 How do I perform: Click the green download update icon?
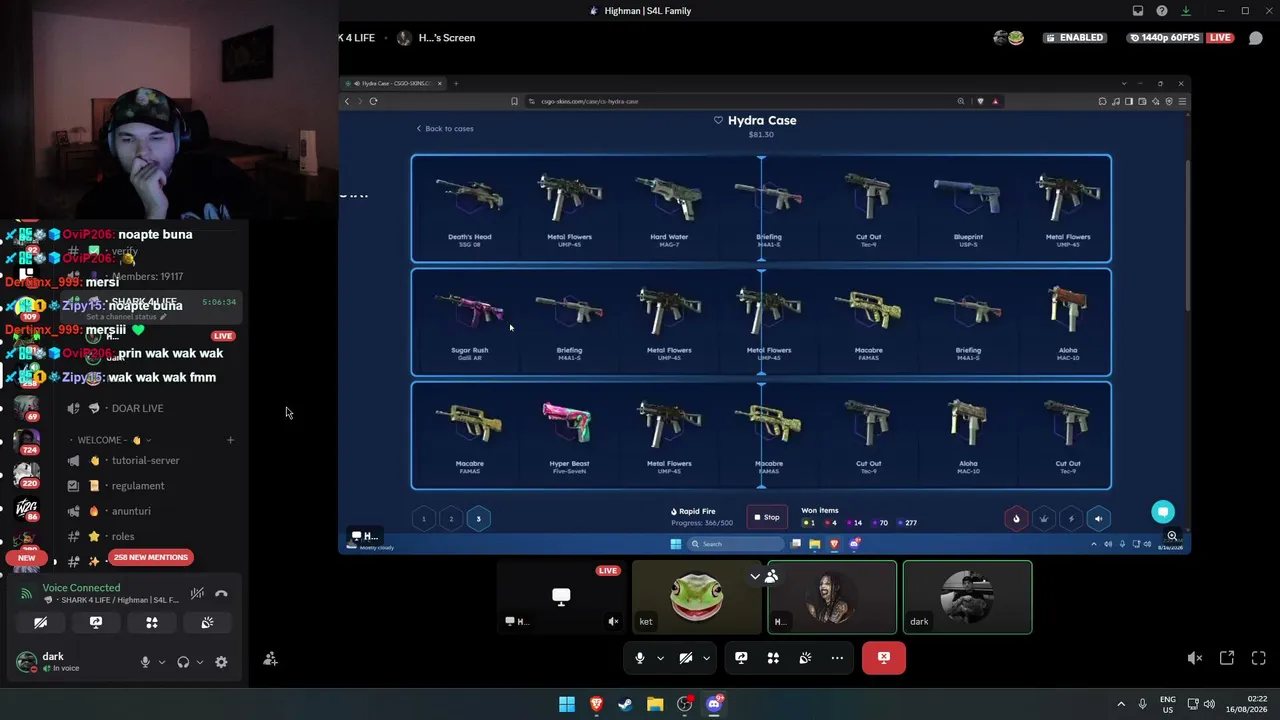coord(1186,11)
